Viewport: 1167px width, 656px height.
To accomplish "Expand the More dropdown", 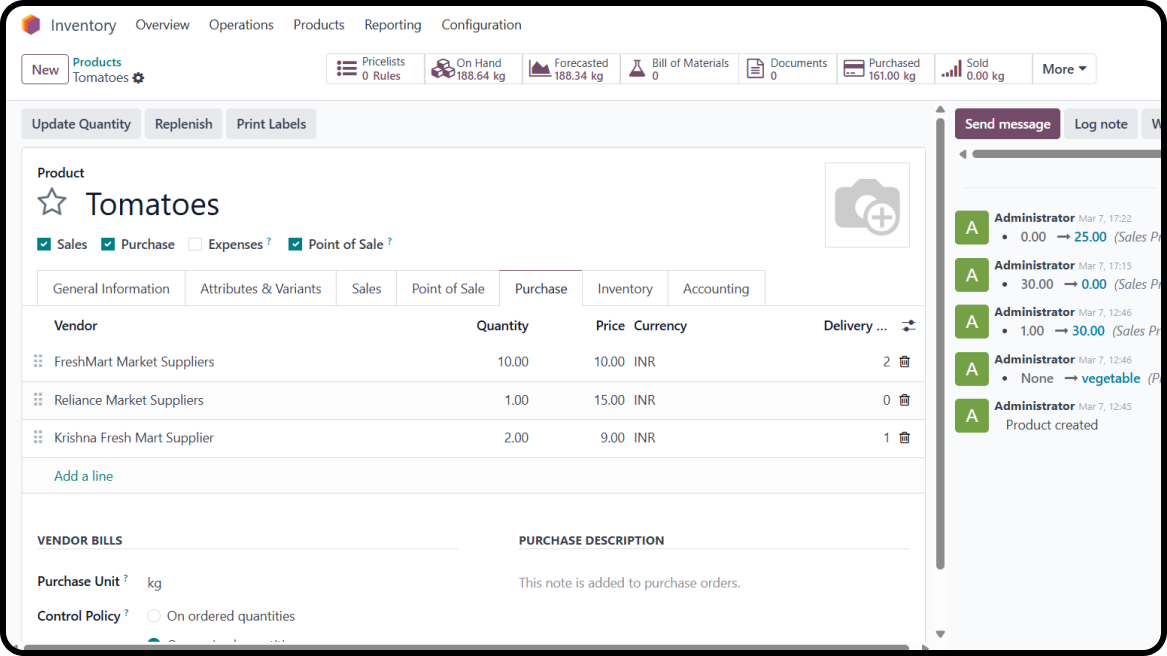I will point(1064,69).
